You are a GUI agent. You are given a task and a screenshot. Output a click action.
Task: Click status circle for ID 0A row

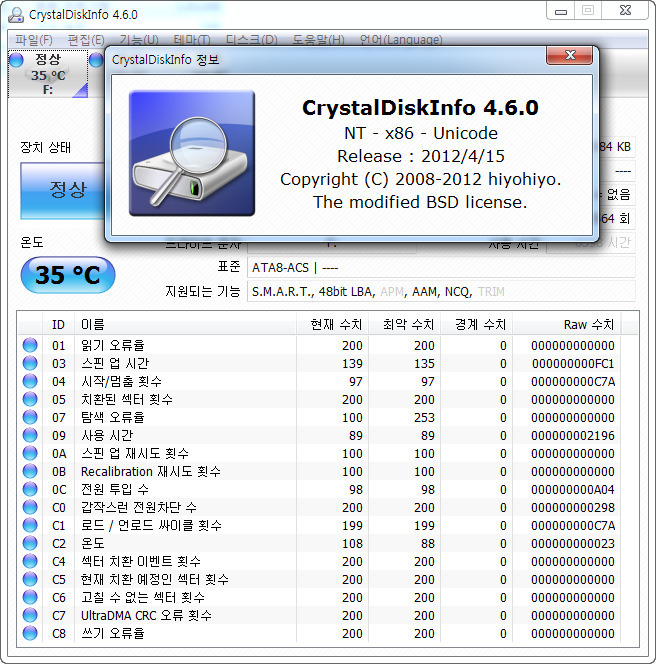click(30, 453)
